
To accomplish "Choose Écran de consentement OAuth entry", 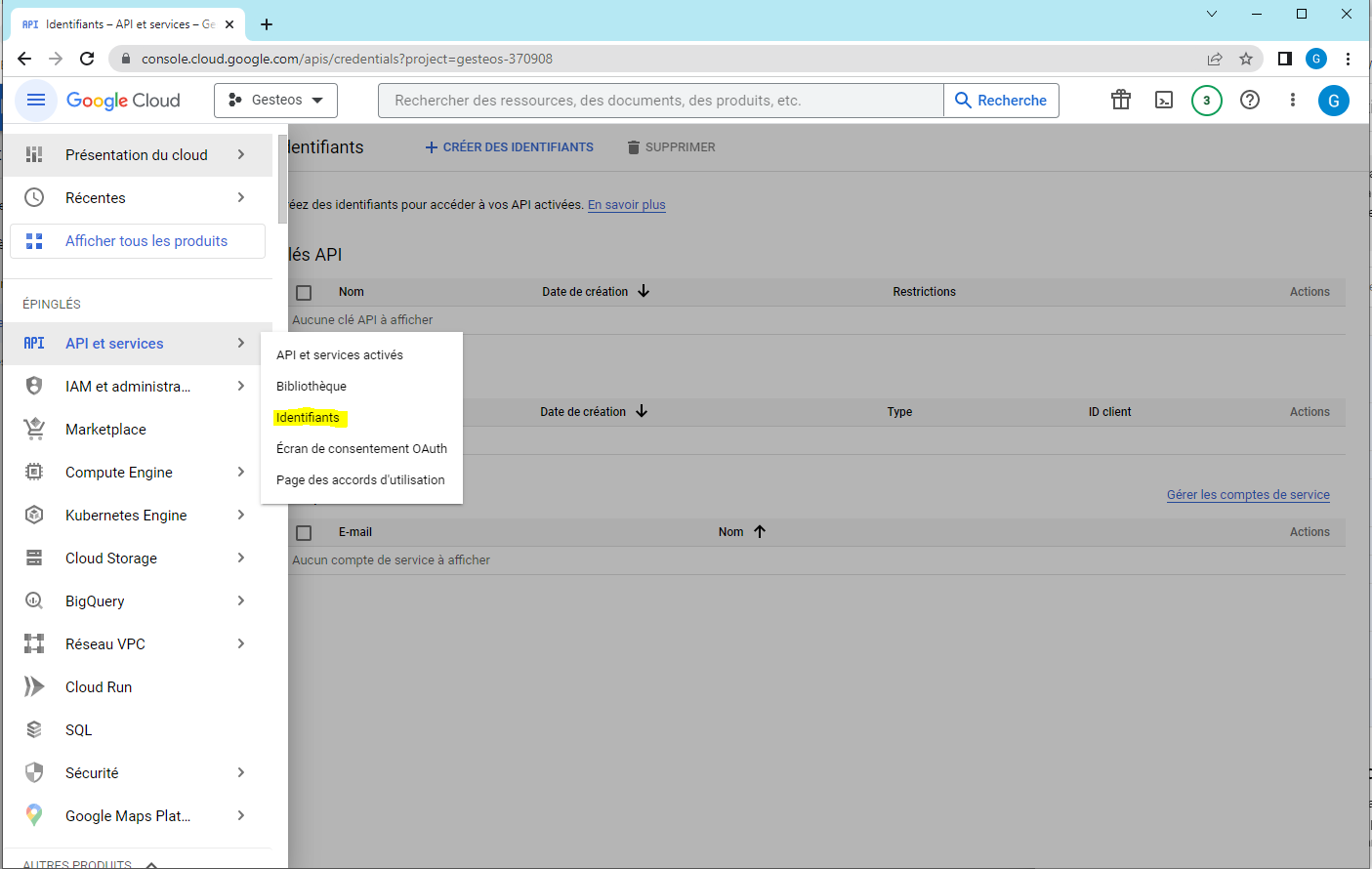I will (x=361, y=449).
